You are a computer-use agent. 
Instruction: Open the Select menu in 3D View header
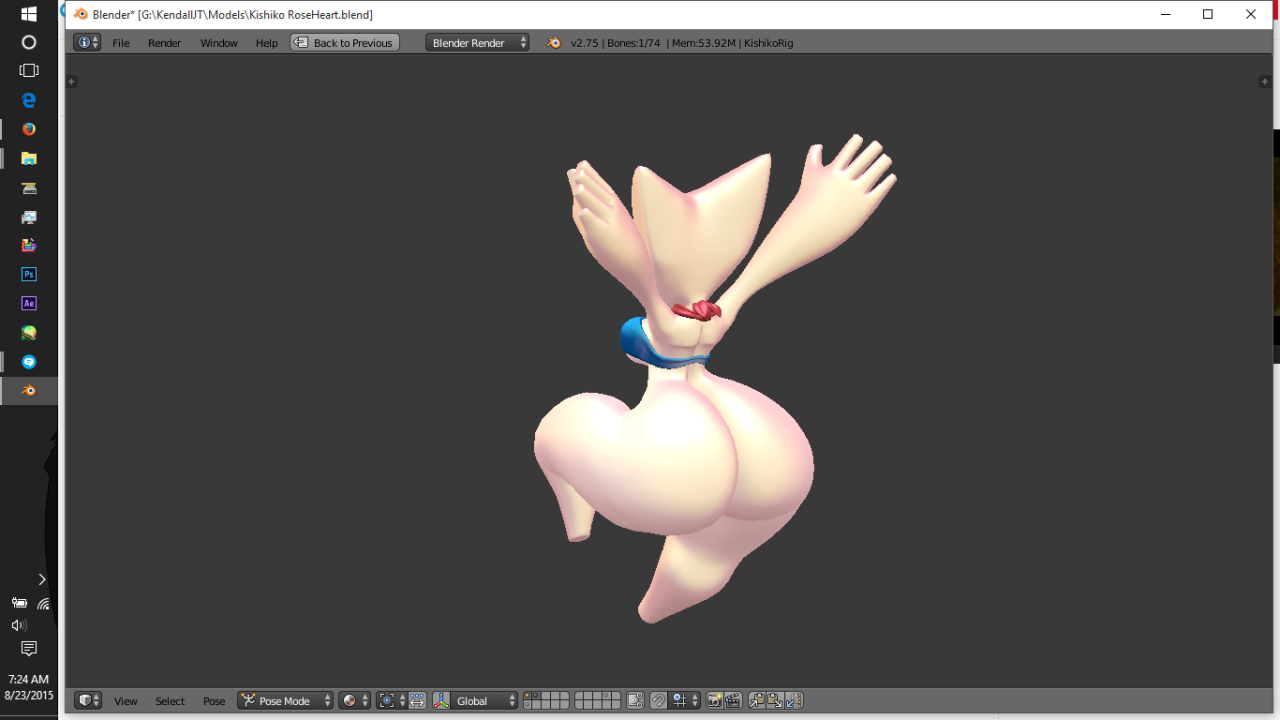170,701
